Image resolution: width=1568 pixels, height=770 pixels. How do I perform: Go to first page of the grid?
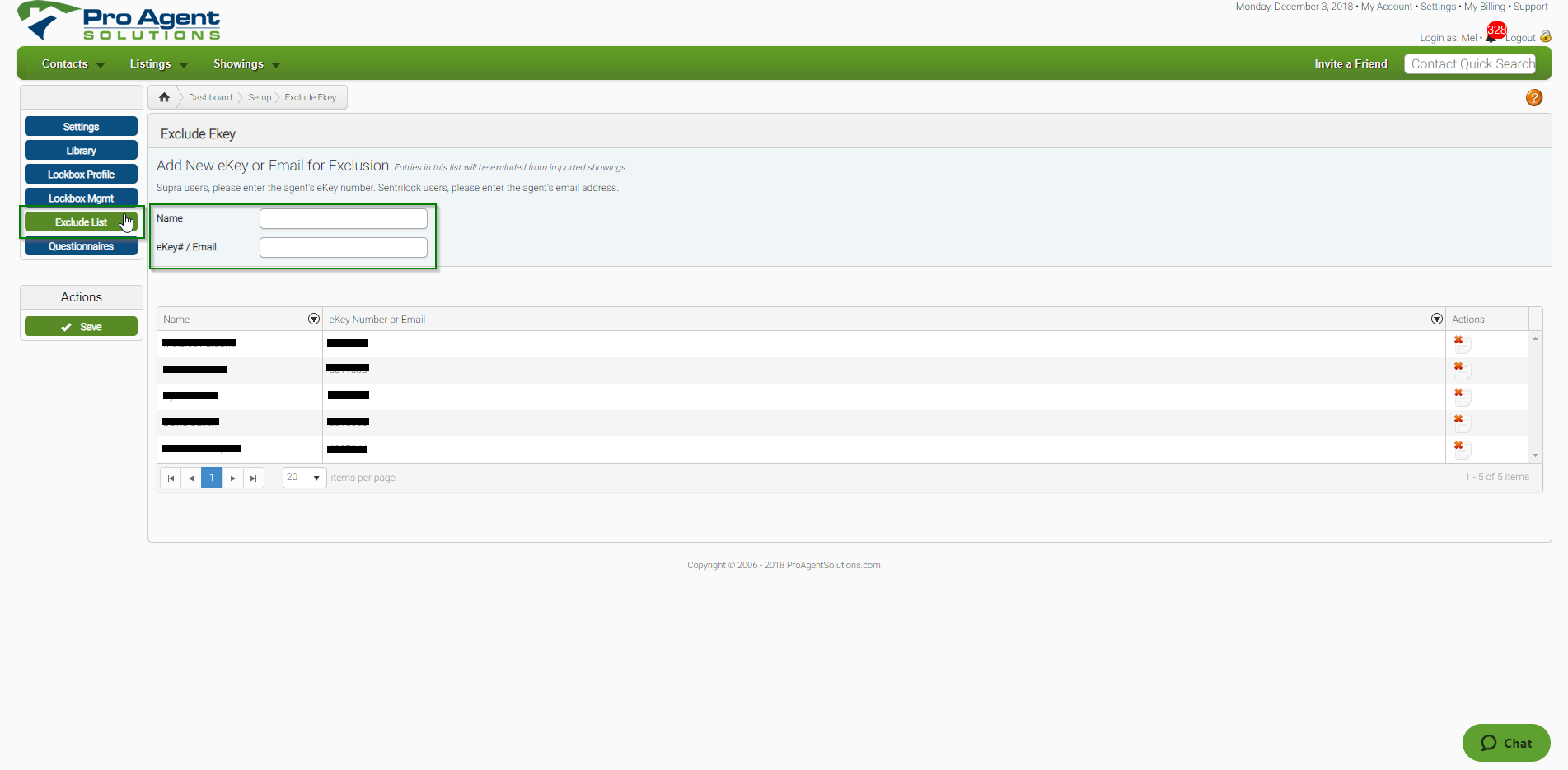coord(171,478)
